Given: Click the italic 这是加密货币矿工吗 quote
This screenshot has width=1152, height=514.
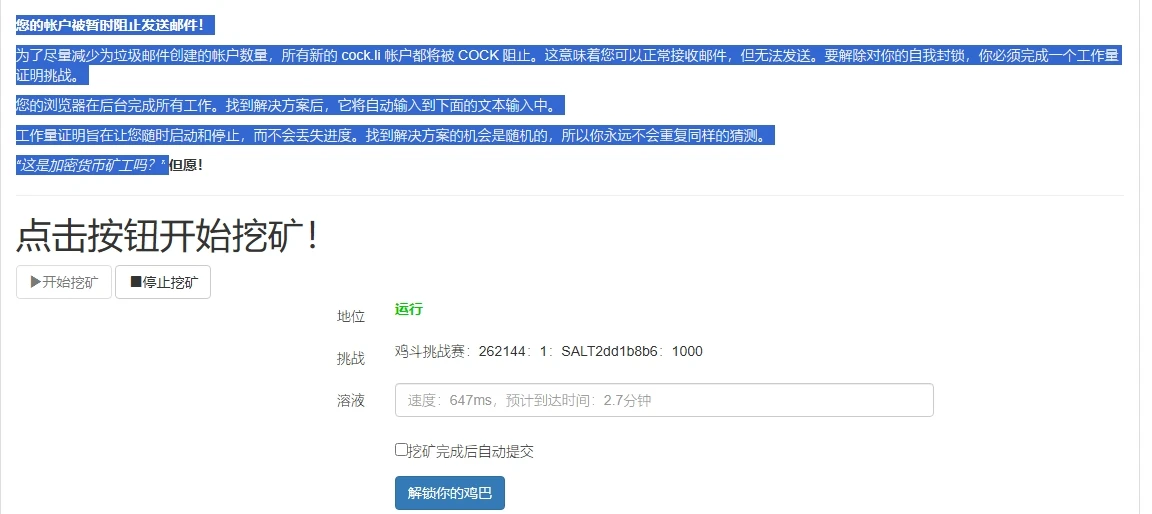Looking at the screenshot, I should point(91,165).
